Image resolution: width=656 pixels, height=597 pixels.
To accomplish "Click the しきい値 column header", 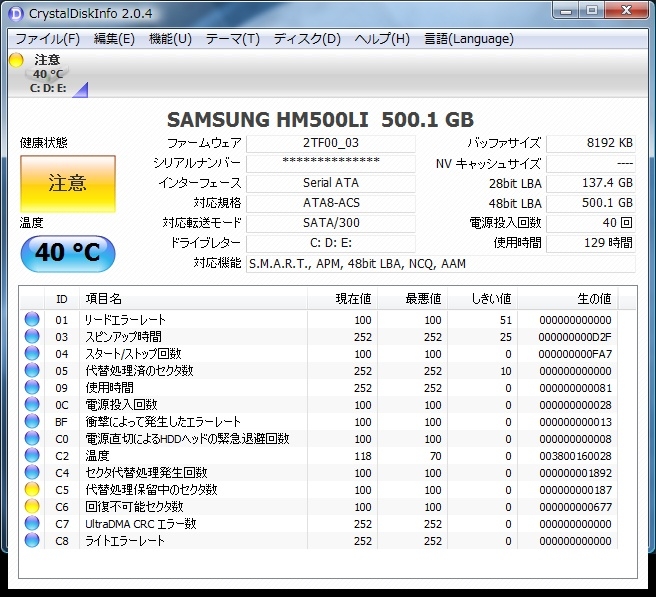I will pyautogui.click(x=482, y=299).
